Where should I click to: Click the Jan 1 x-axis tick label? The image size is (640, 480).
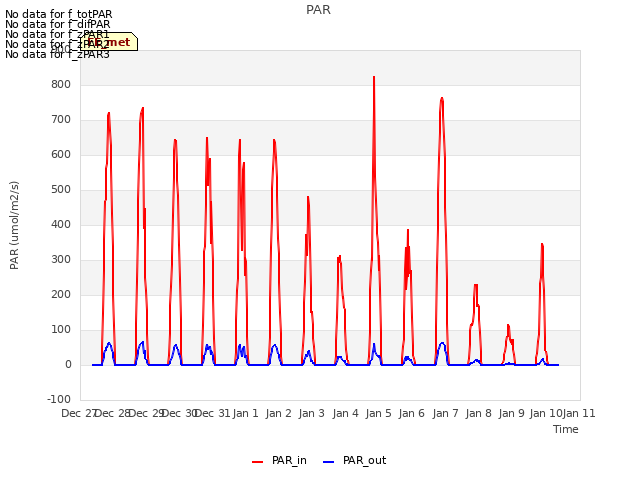click(246, 413)
